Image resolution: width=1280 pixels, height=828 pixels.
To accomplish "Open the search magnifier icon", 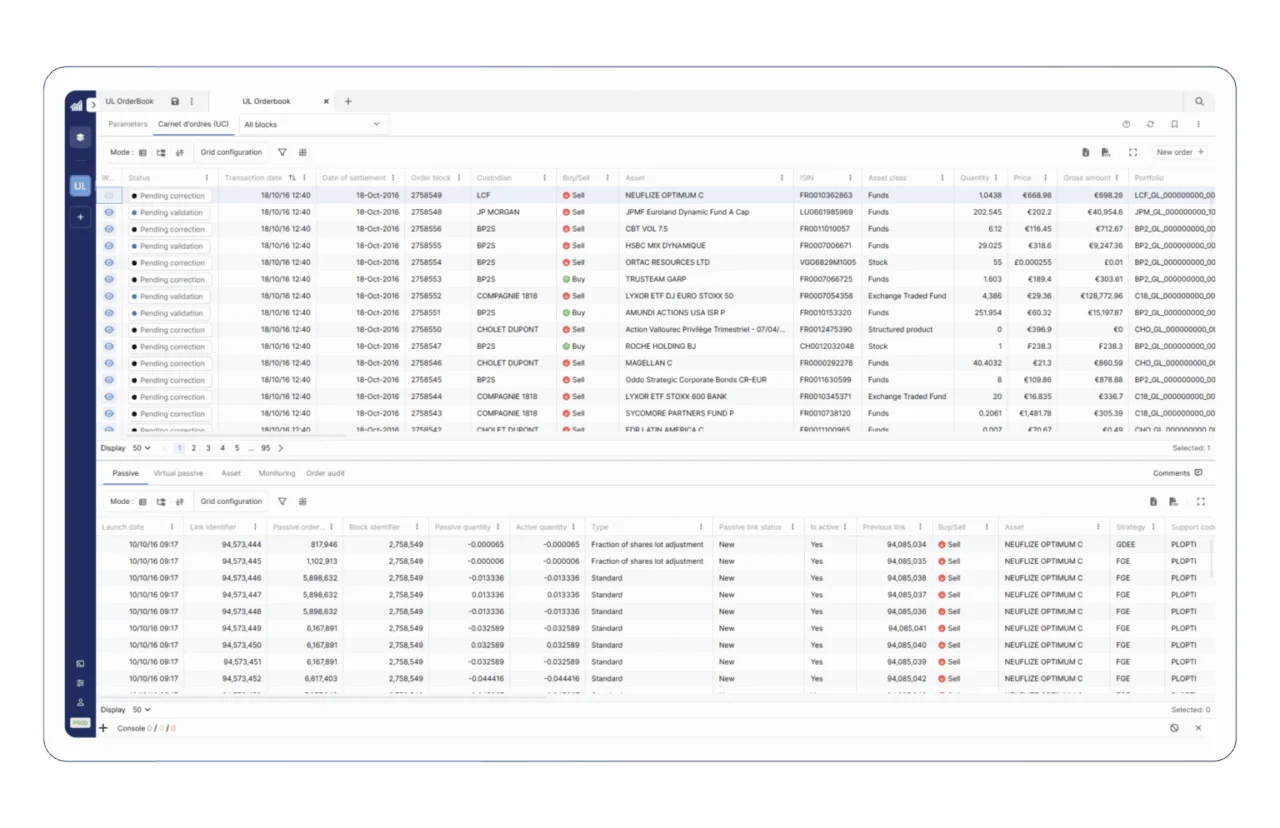I will click(1199, 102).
